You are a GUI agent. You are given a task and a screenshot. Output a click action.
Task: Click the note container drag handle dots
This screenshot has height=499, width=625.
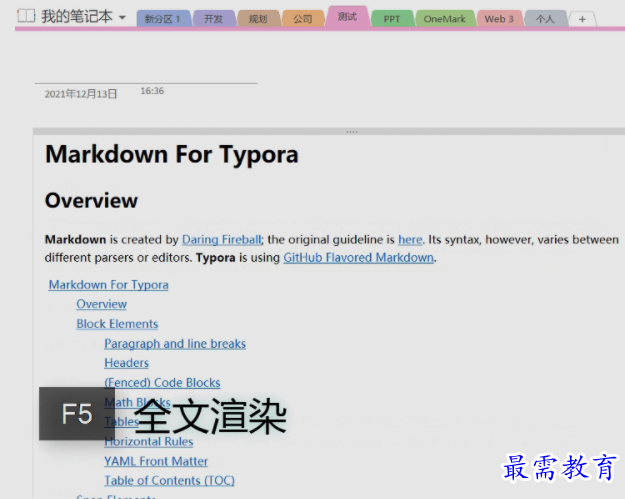(352, 132)
